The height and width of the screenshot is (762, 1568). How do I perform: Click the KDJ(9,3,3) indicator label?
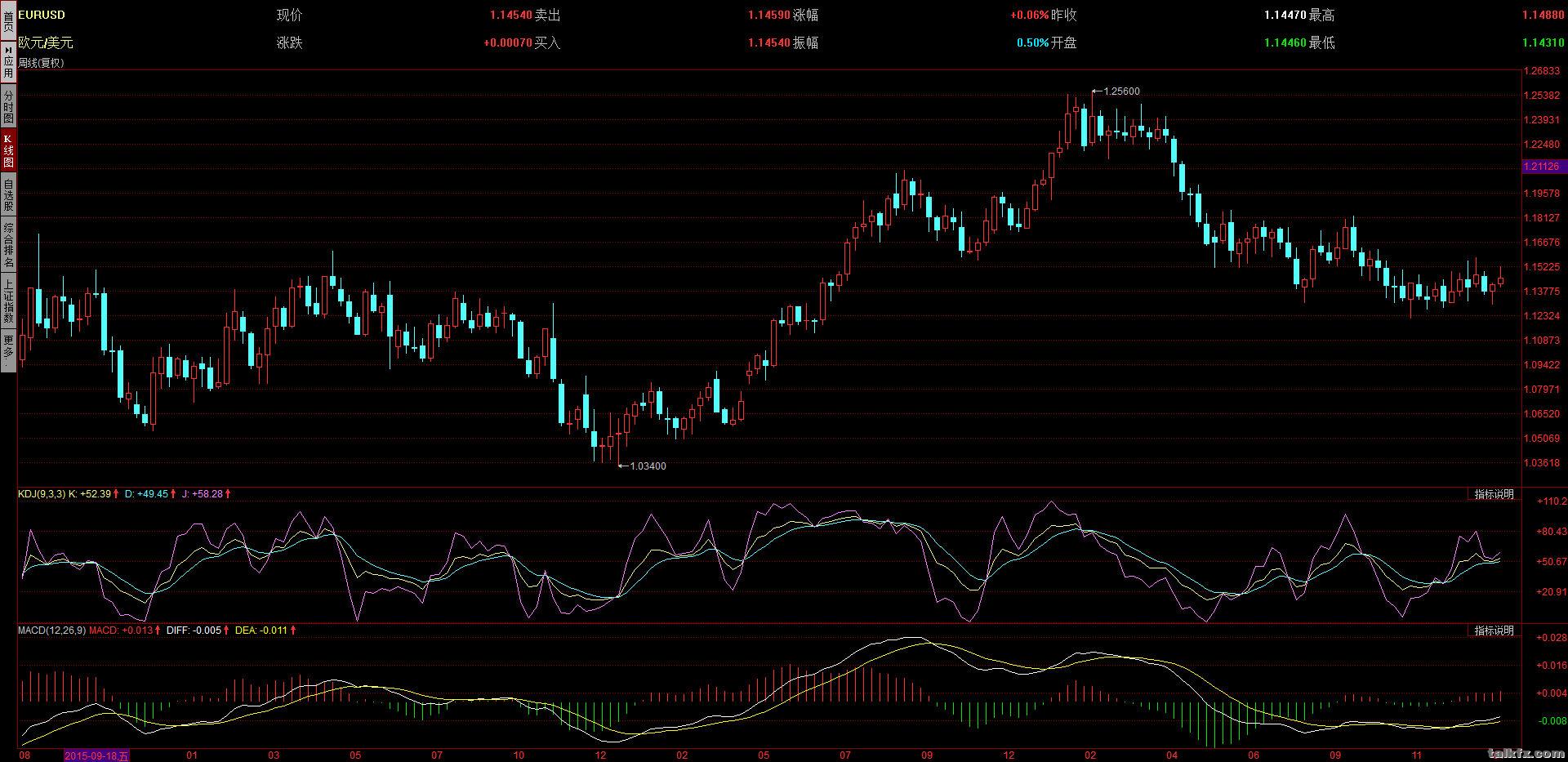click(42, 494)
